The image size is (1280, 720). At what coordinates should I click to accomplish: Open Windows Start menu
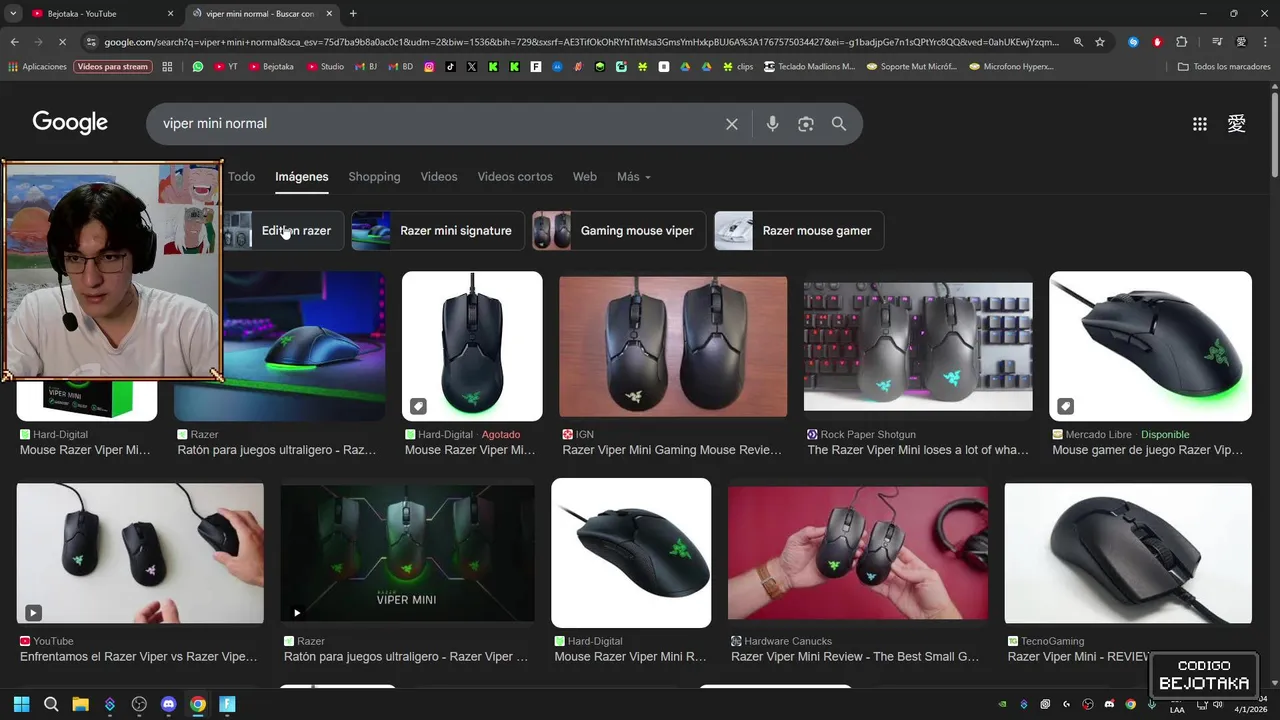pyautogui.click(x=21, y=704)
